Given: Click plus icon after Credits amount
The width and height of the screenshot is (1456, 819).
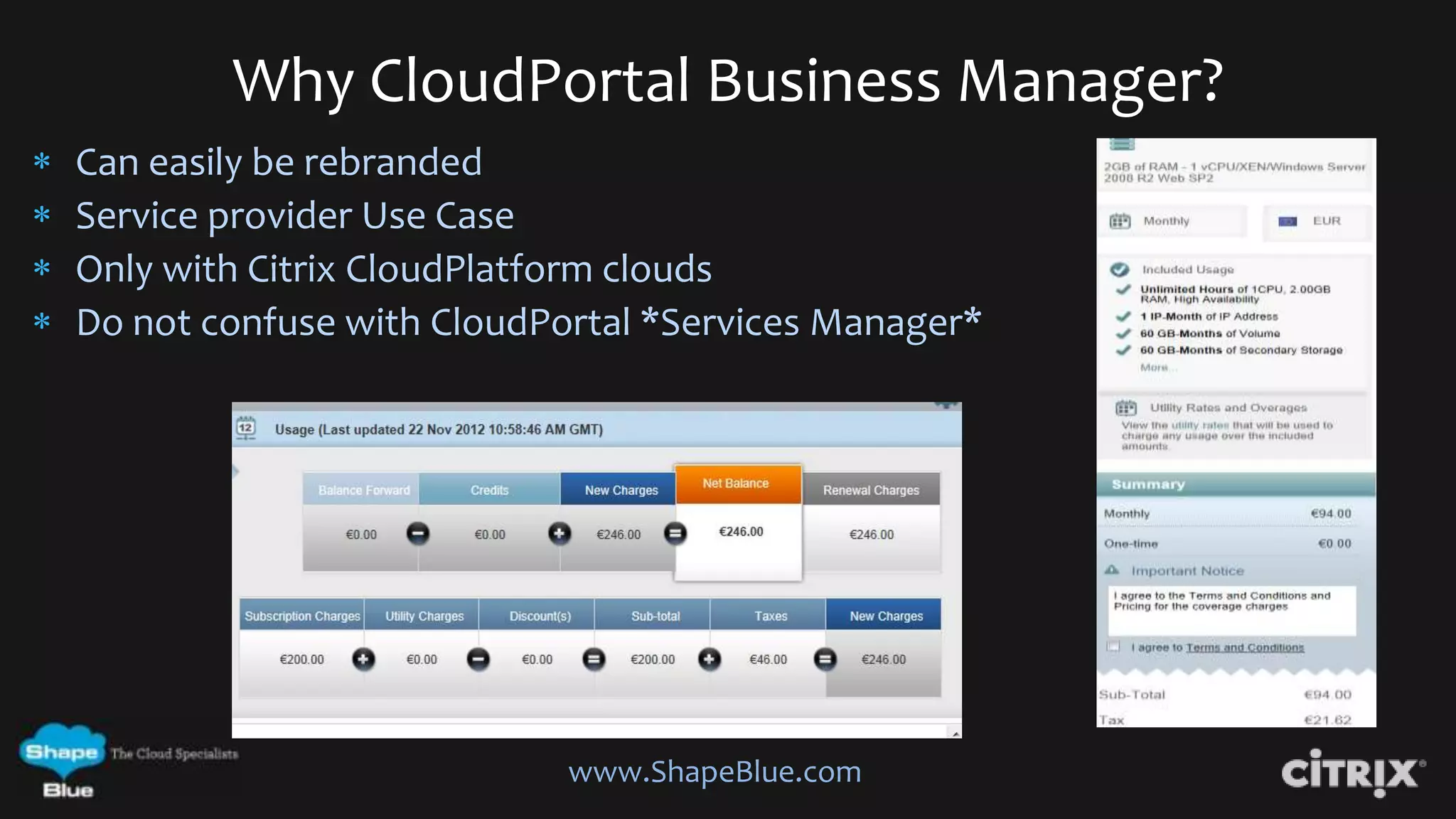Looking at the screenshot, I should [560, 533].
